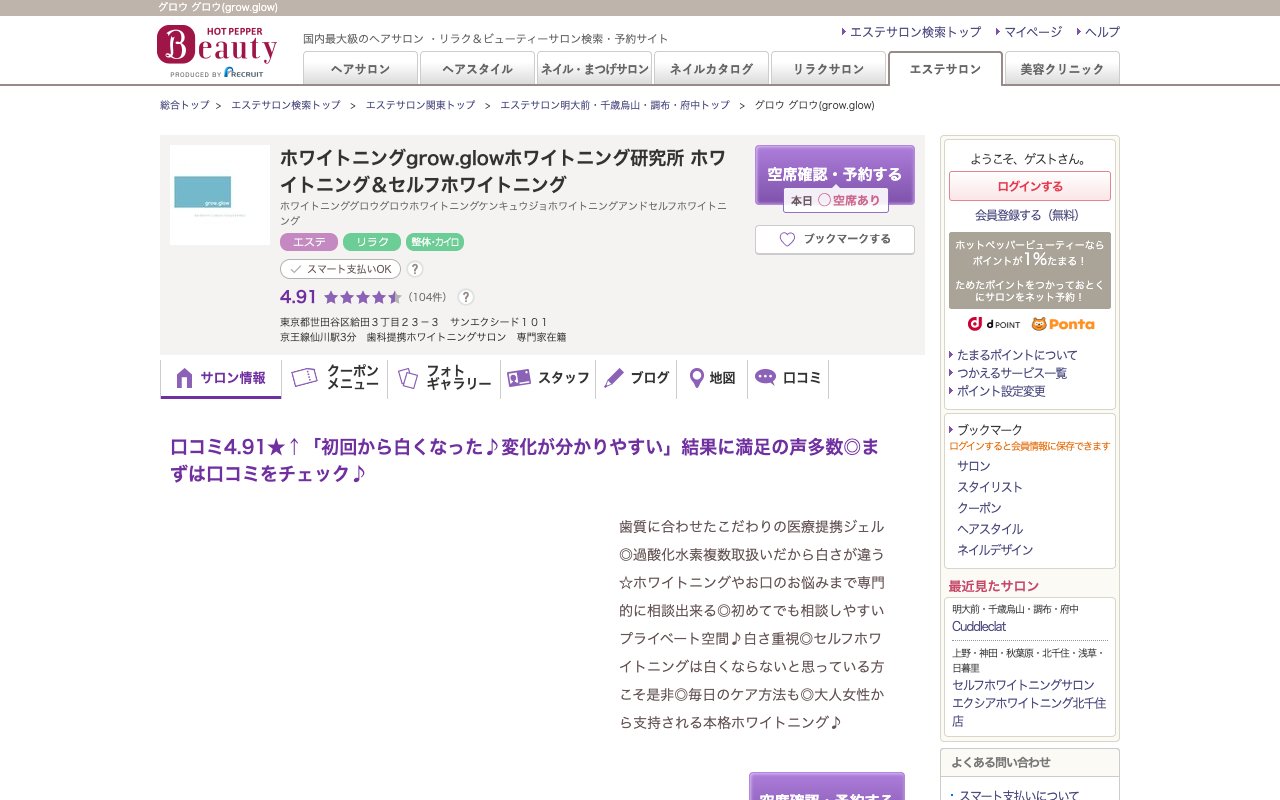Open the Cuddleclat recently viewed salon link
The height and width of the screenshot is (800, 1280).
[x=978, y=626]
